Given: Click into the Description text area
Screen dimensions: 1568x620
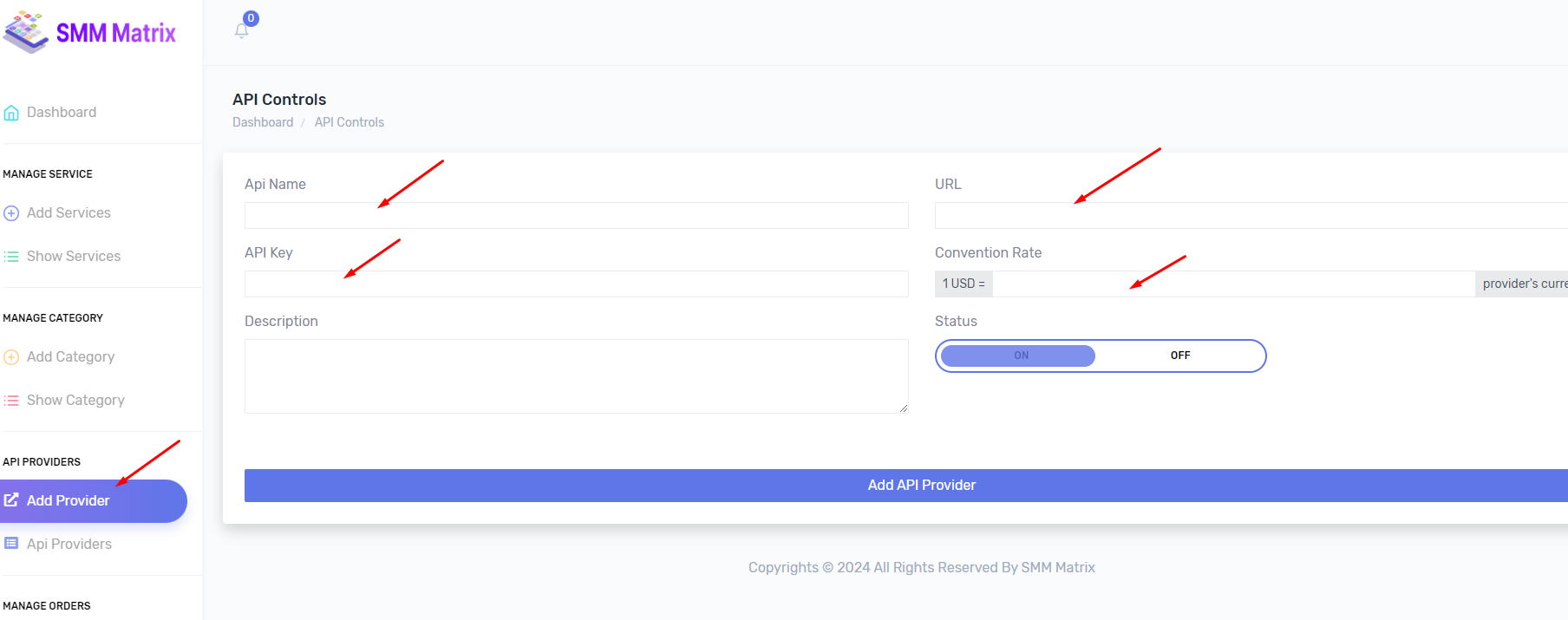Looking at the screenshot, I should click(577, 376).
